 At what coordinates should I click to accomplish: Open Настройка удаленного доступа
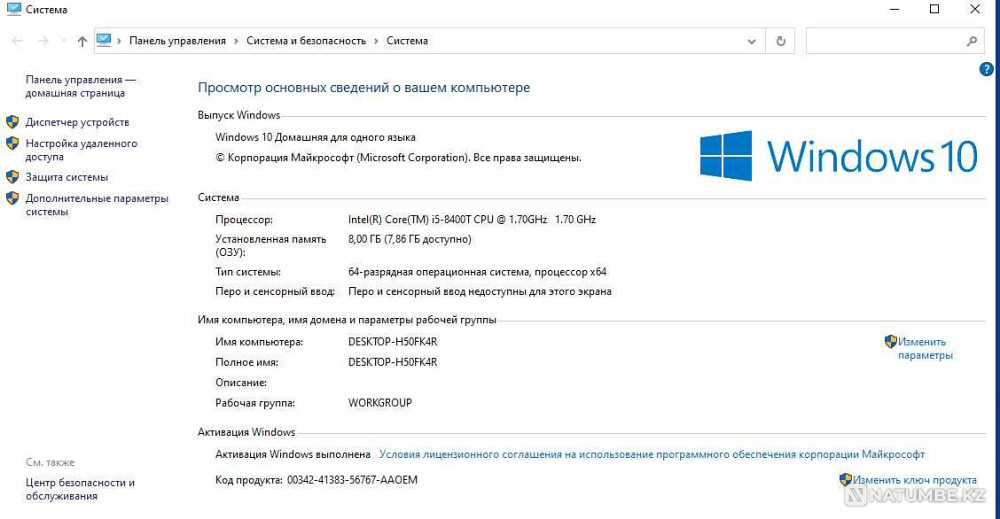81,150
